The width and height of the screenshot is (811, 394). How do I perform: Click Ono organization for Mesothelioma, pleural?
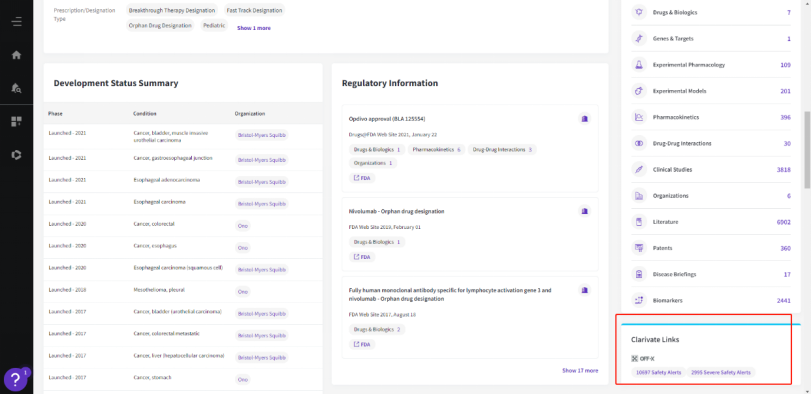(243, 292)
